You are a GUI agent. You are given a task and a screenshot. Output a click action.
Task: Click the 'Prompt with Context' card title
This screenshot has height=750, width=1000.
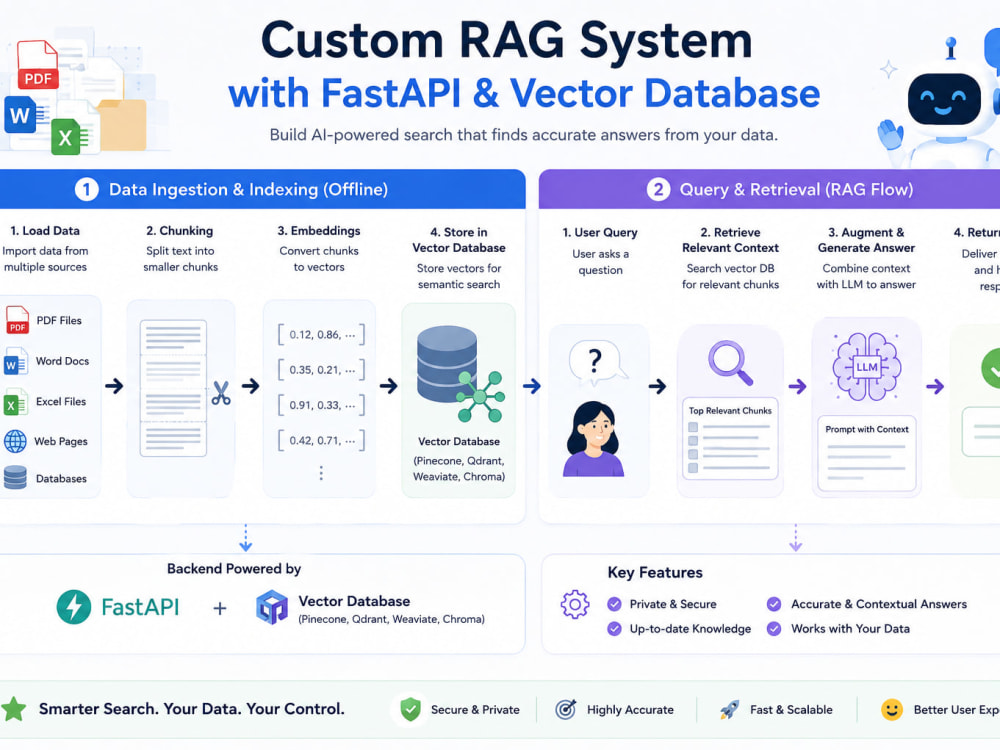coord(867,429)
